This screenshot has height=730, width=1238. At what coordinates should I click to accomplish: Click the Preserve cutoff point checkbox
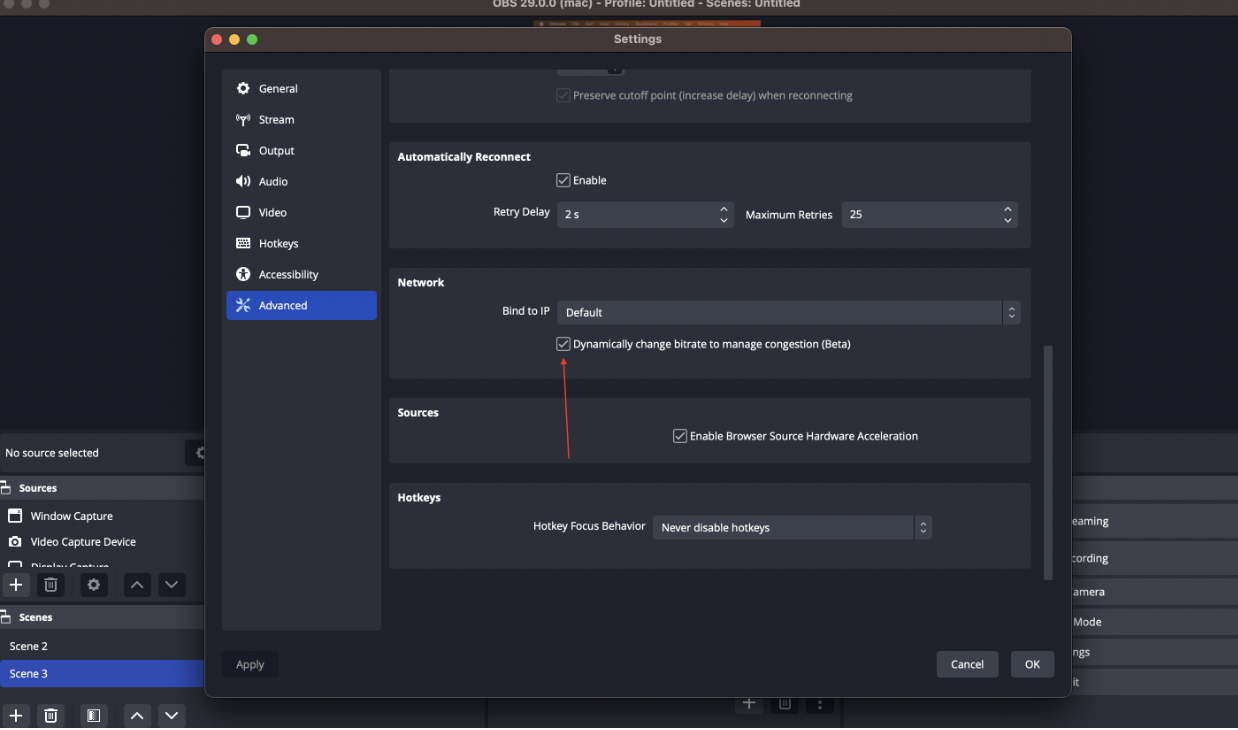[563, 96]
